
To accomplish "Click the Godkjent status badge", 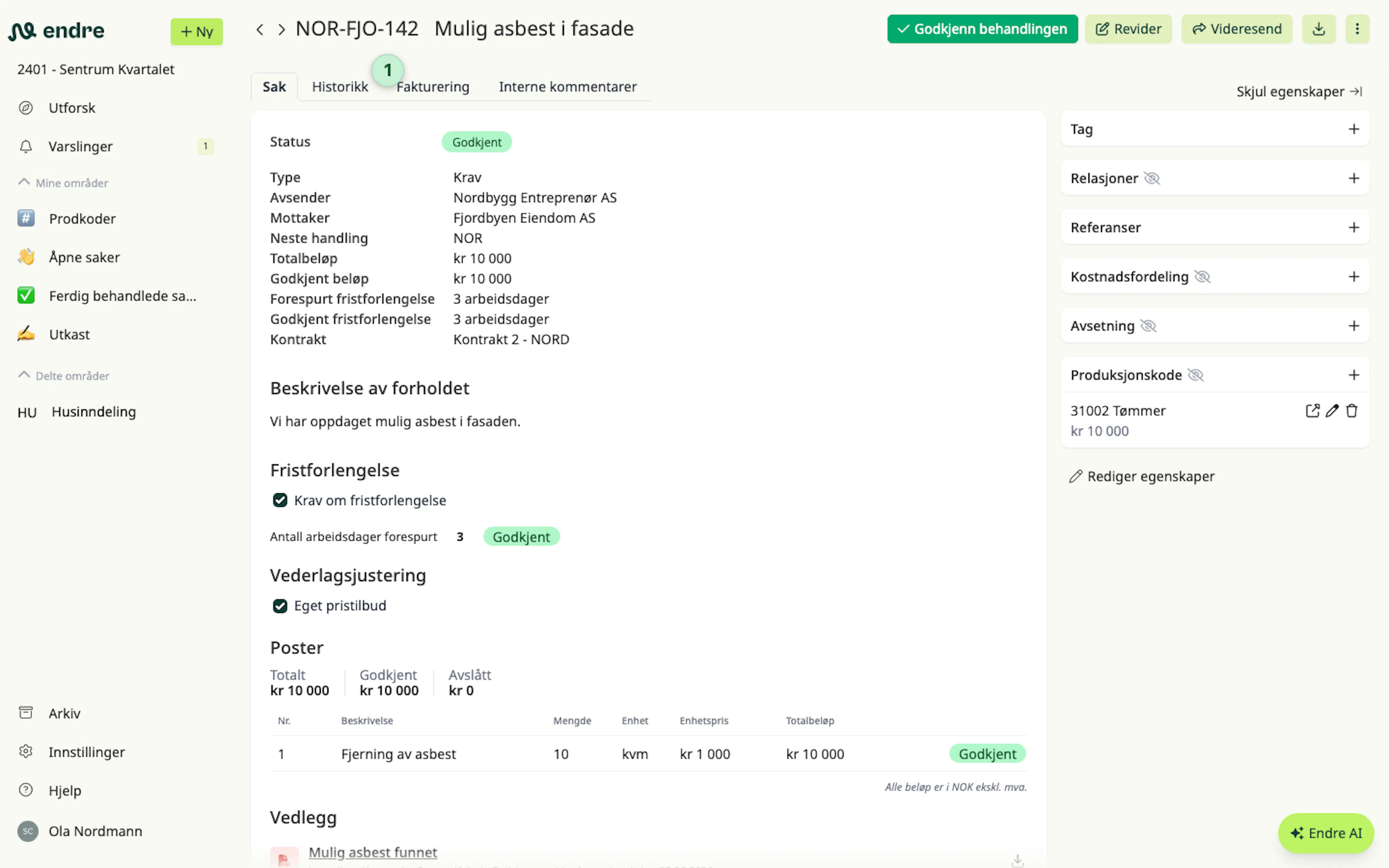I will point(476,142).
